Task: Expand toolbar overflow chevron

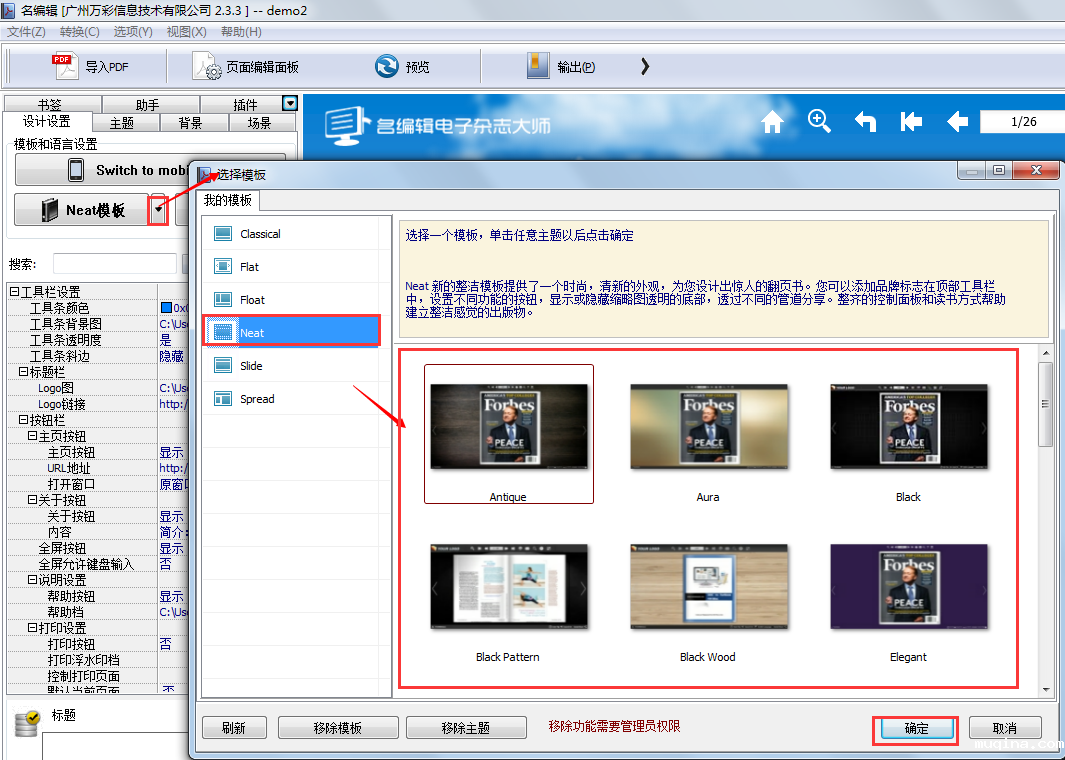Action: click(645, 67)
